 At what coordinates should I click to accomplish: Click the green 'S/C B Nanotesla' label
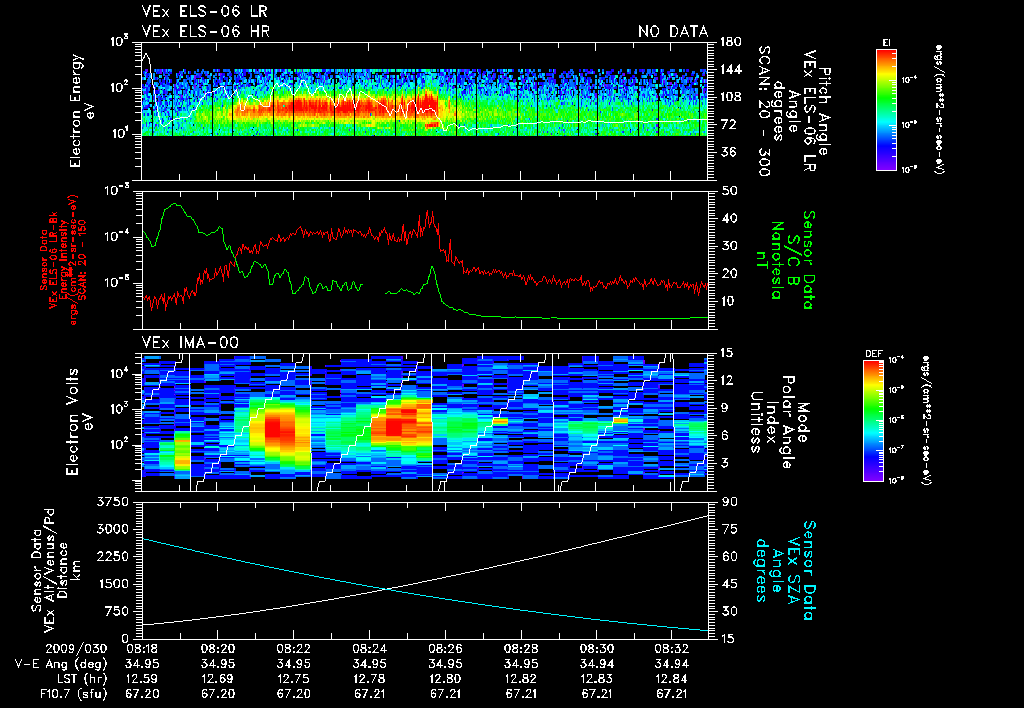click(x=784, y=259)
